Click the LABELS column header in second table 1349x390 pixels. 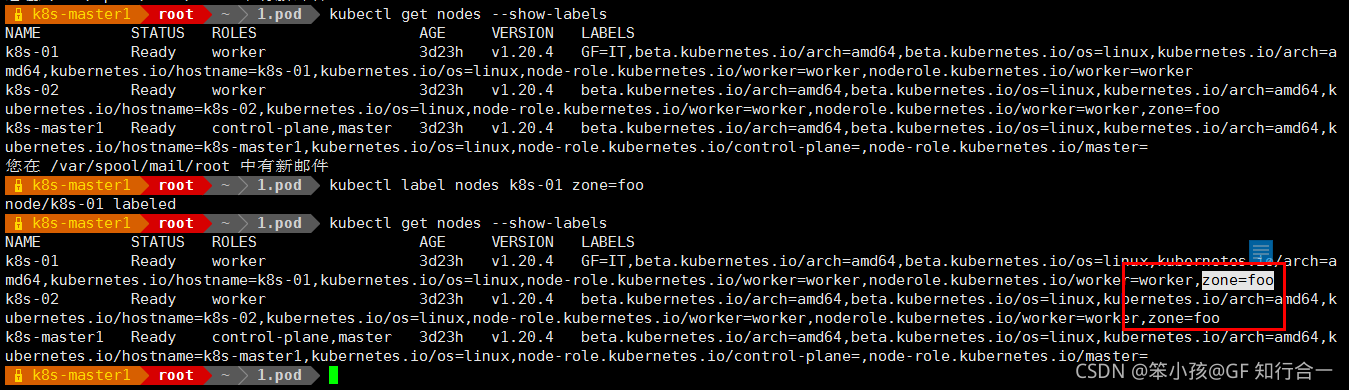click(607, 242)
